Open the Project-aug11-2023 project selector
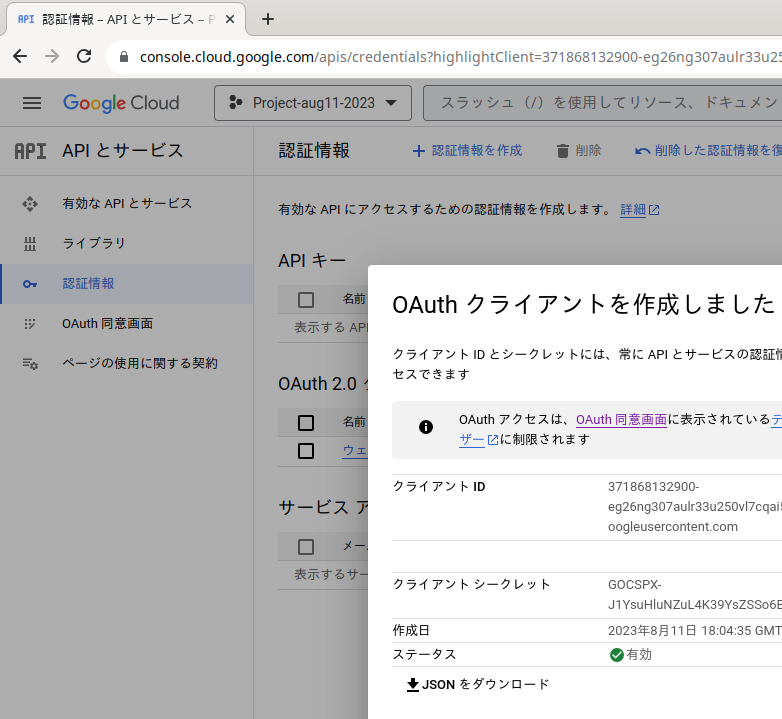The width and height of the screenshot is (782, 719). point(313,103)
